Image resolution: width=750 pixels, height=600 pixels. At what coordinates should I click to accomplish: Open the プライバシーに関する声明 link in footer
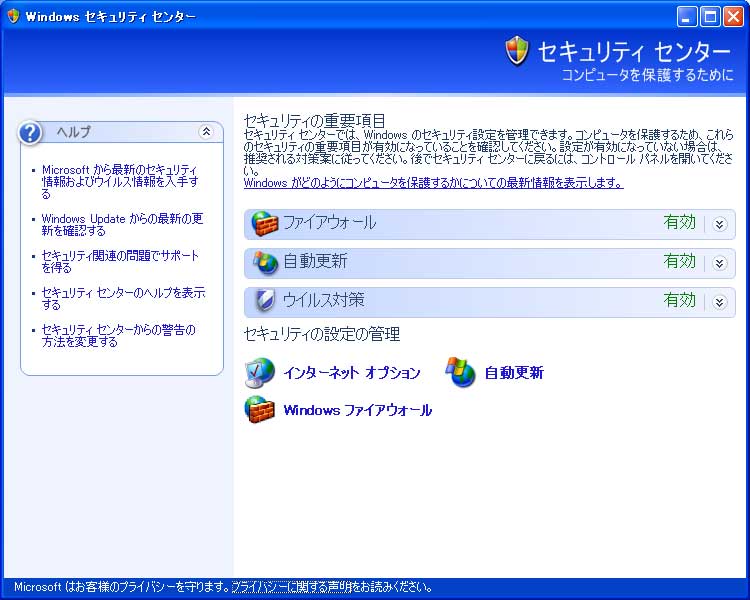(291, 587)
